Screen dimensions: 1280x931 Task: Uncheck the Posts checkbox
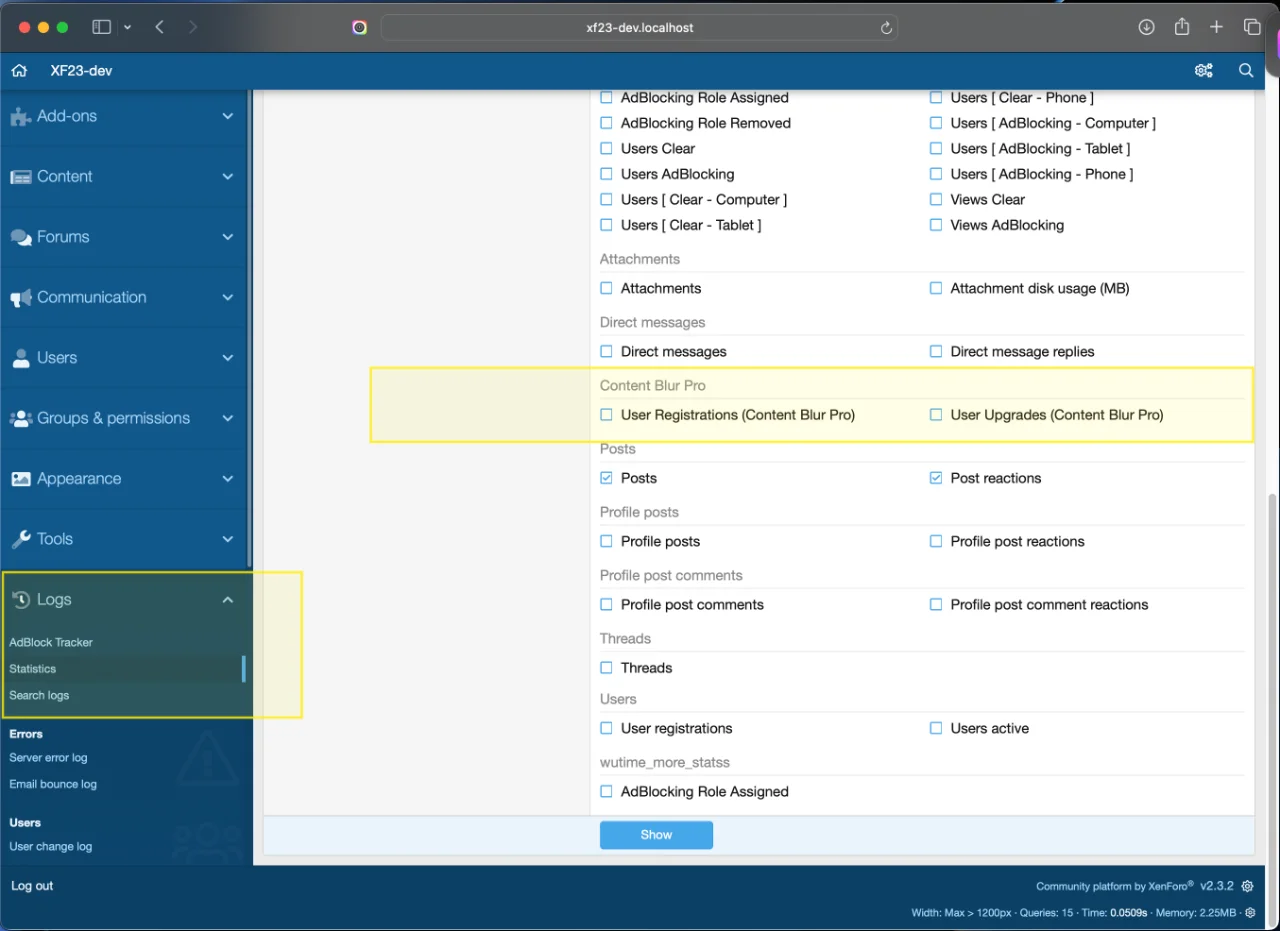tap(606, 478)
